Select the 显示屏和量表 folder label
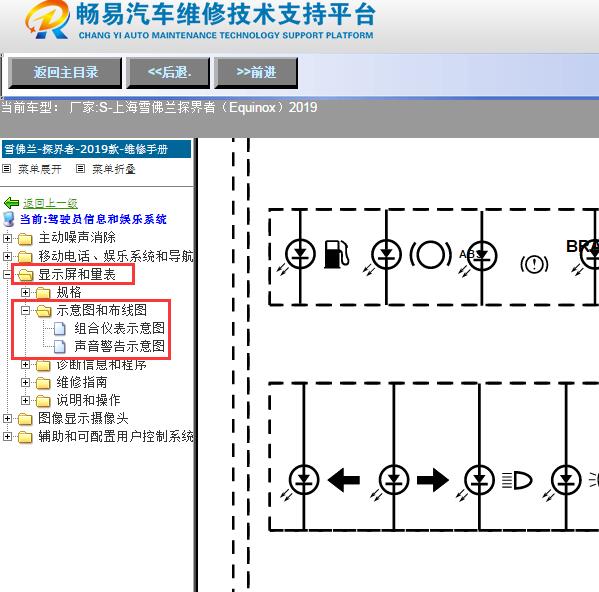Viewport: 599px width, 592px height. 77,274
